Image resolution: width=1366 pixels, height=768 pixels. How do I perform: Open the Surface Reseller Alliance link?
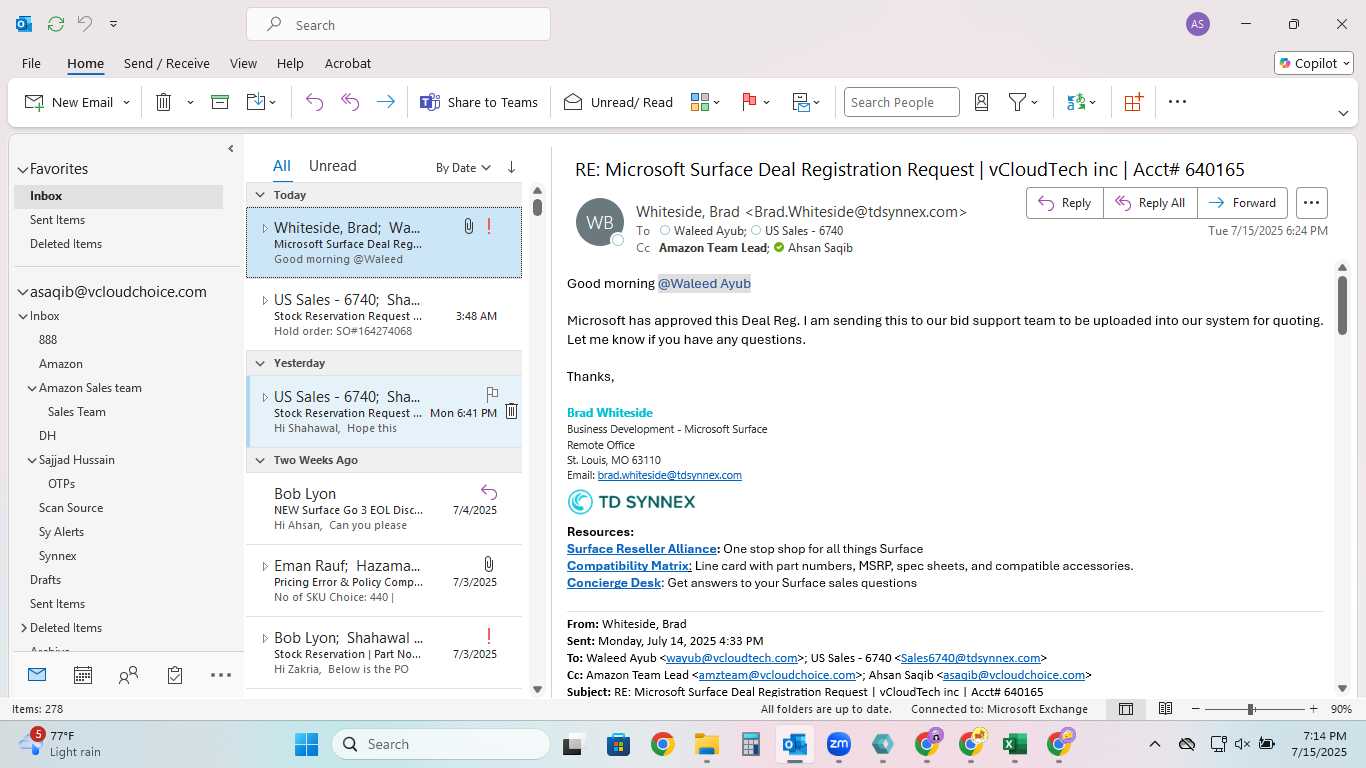pyautogui.click(x=642, y=549)
